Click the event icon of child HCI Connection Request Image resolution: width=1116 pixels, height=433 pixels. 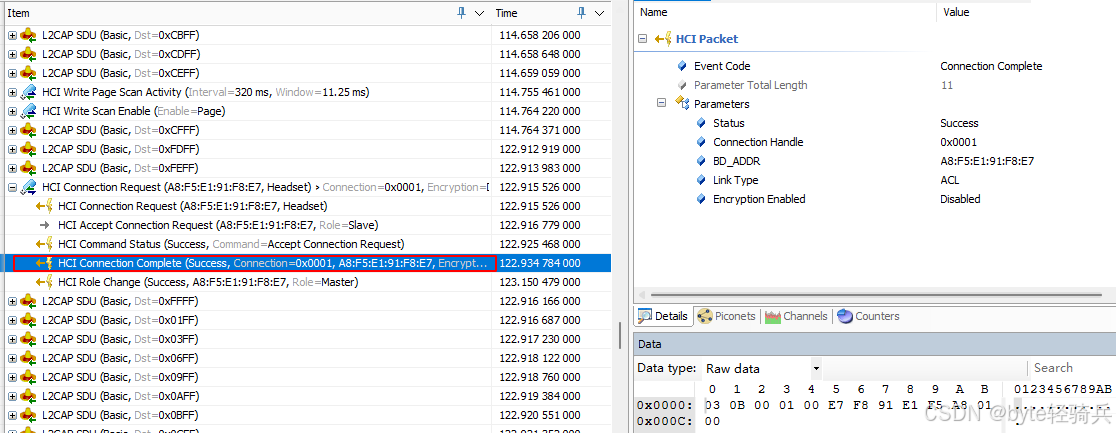point(44,207)
